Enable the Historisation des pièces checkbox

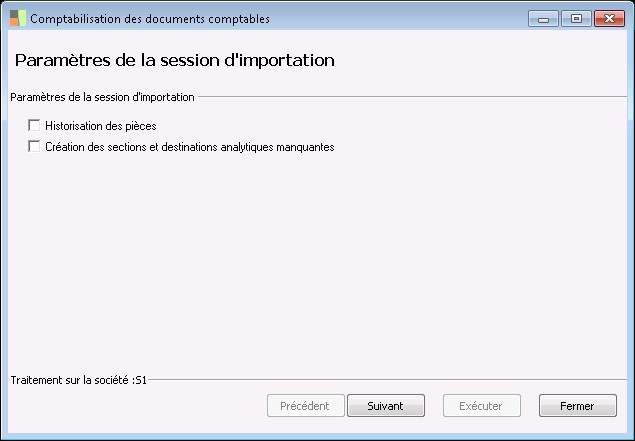coord(35,126)
